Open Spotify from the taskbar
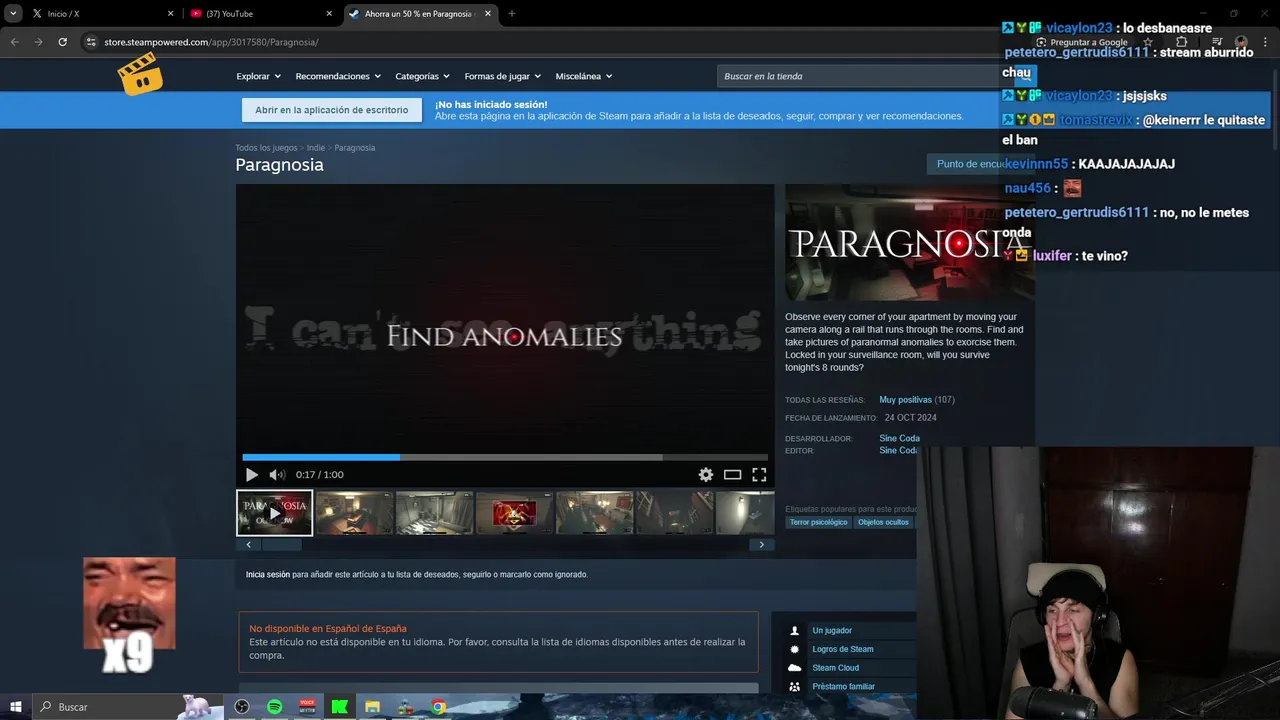The height and width of the screenshot is (720, 1280). coord(275,707)
